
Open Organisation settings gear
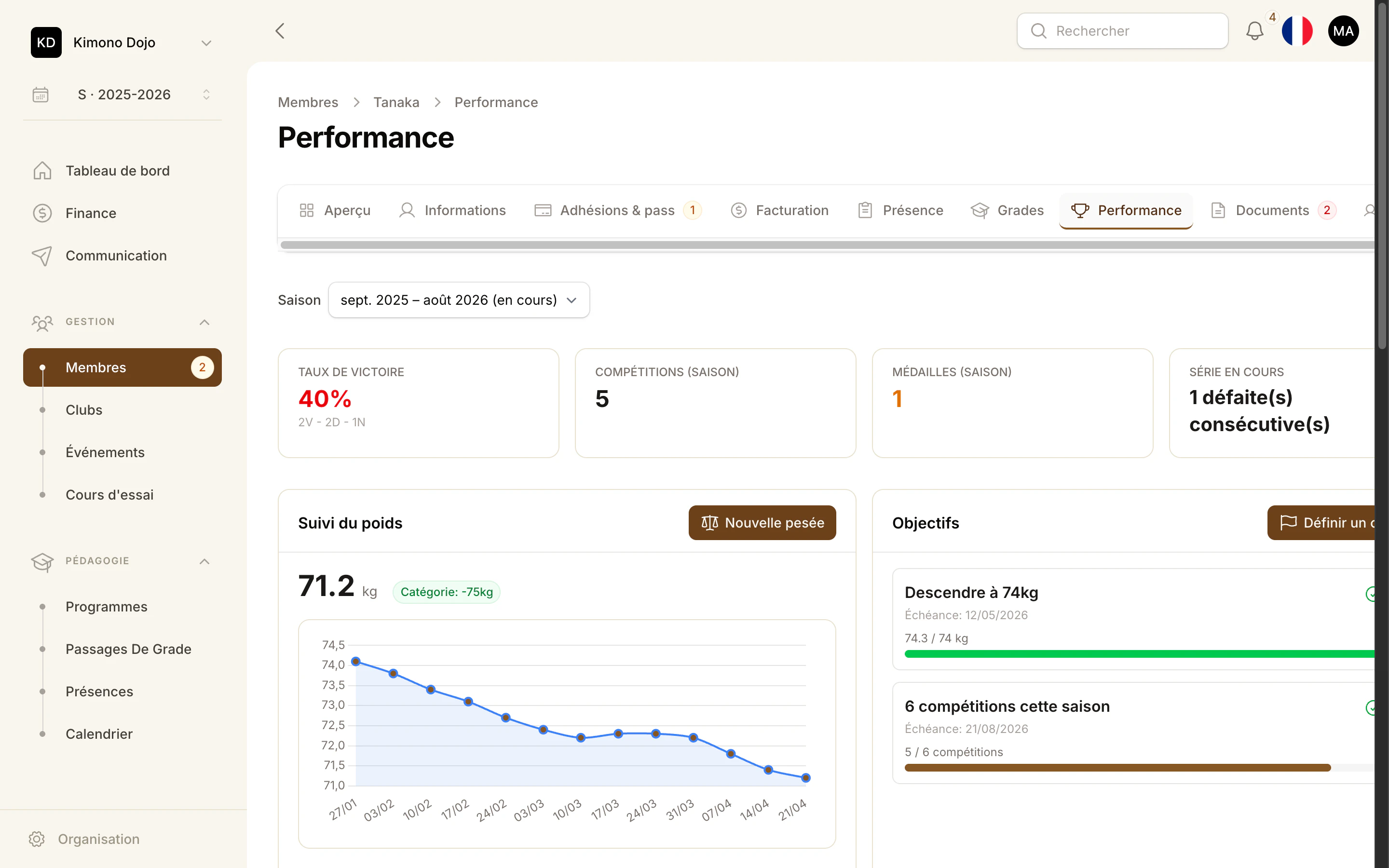coord(37,839)
